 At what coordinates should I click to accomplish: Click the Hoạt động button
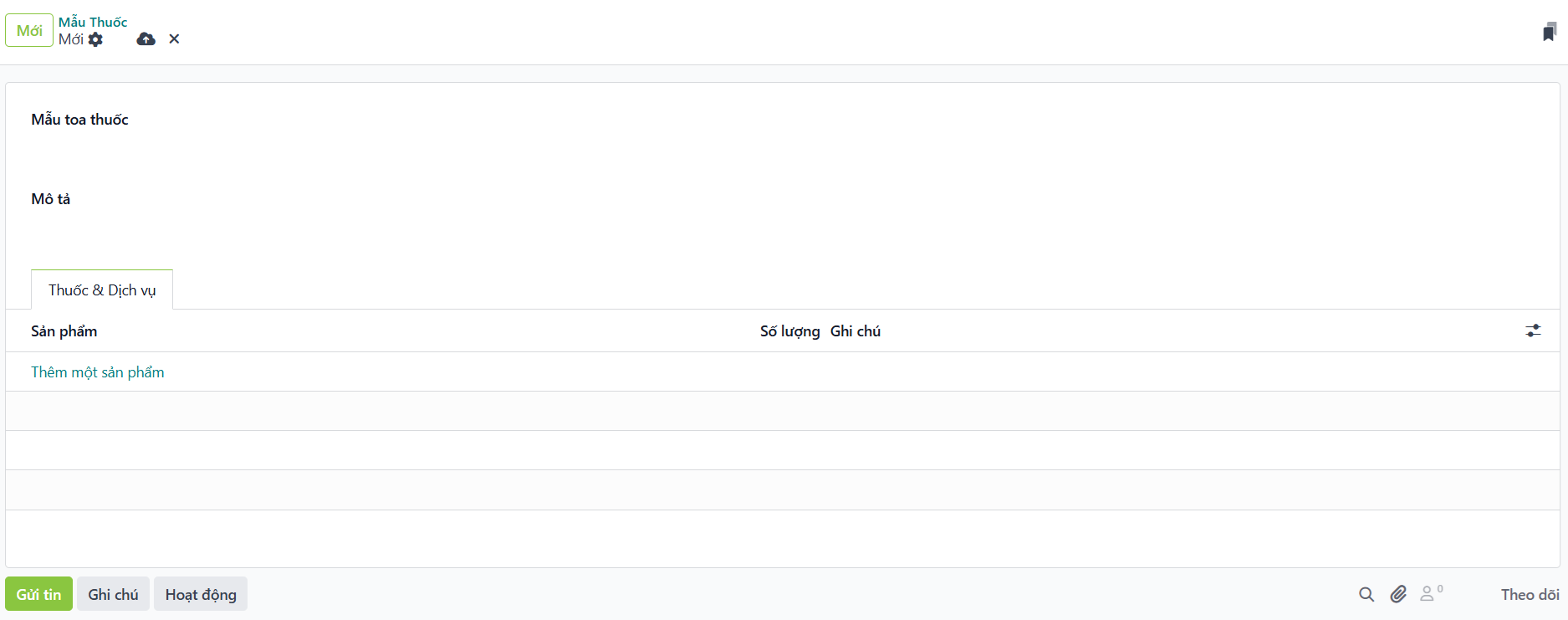201,594
